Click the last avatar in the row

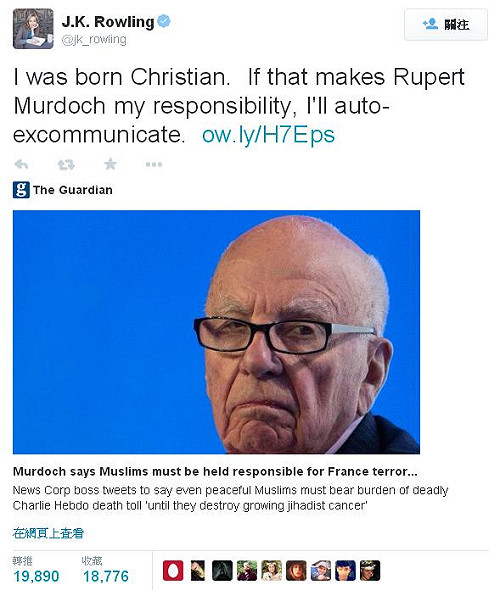click(370, 571)
